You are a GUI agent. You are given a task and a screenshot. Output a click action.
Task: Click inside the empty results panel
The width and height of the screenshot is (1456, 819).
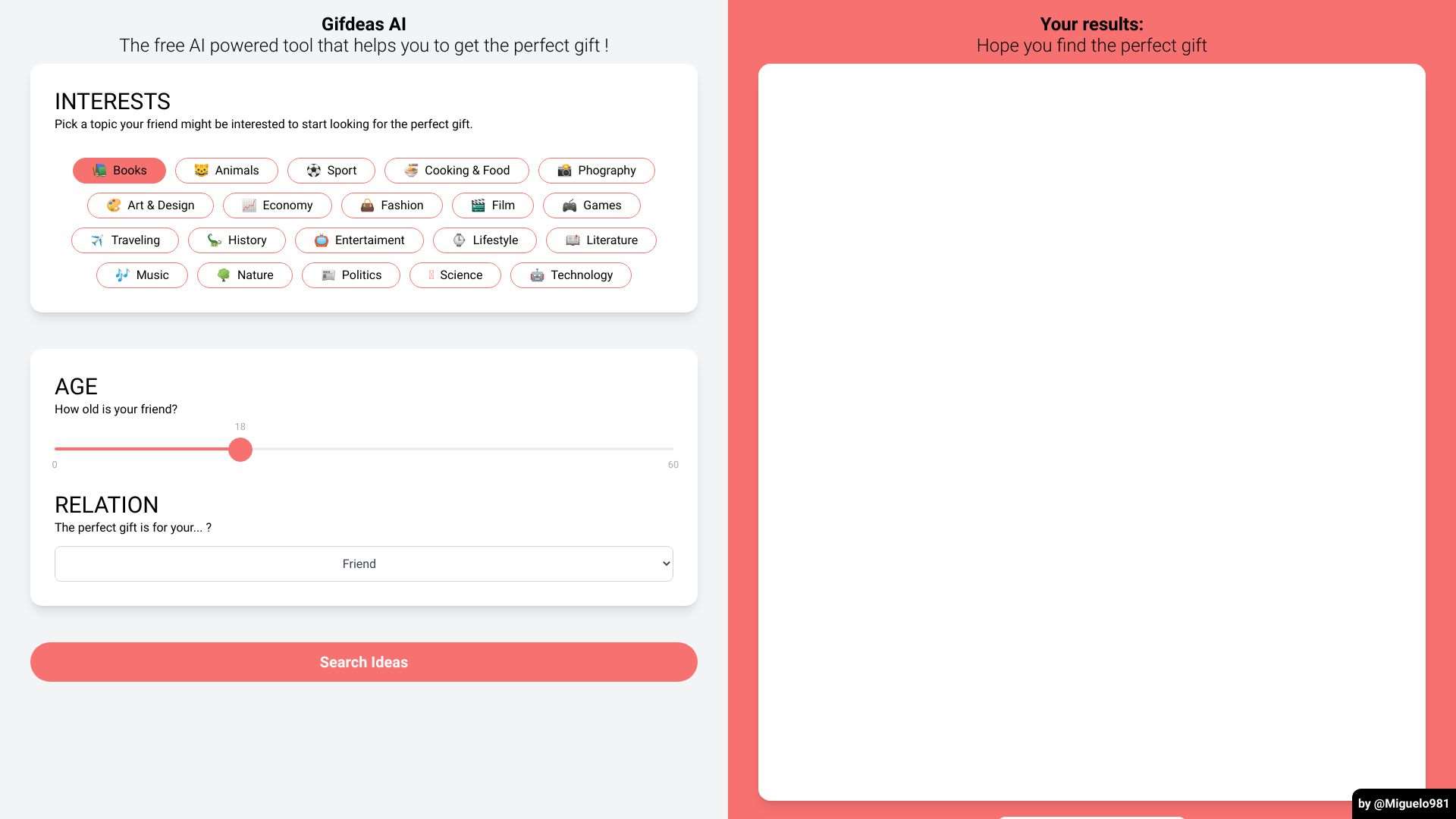tap(1092, 432)
